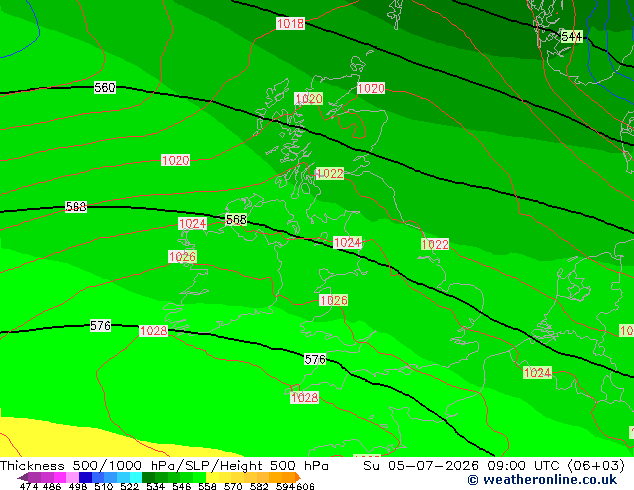Click the purple left arrow tip of legend
Image resolution: width=634 pixels, height=490 pixels.
(23, 477)
